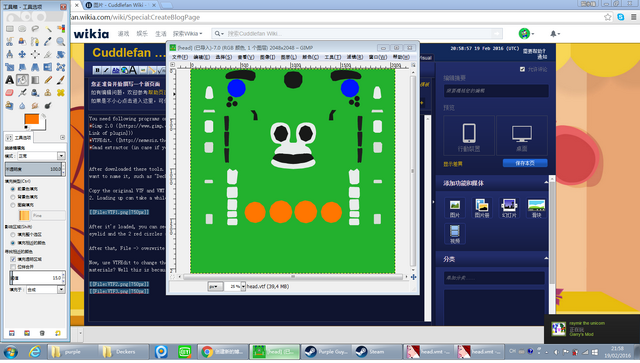
Task: Collapse the categories section
Action: click(x=546, y=258)
